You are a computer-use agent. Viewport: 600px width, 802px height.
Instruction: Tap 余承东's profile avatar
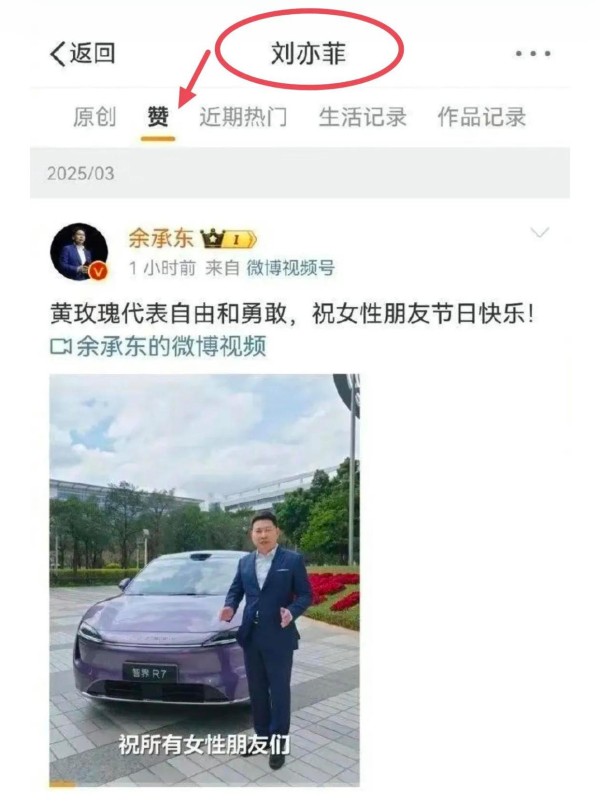tap(79, 252)
